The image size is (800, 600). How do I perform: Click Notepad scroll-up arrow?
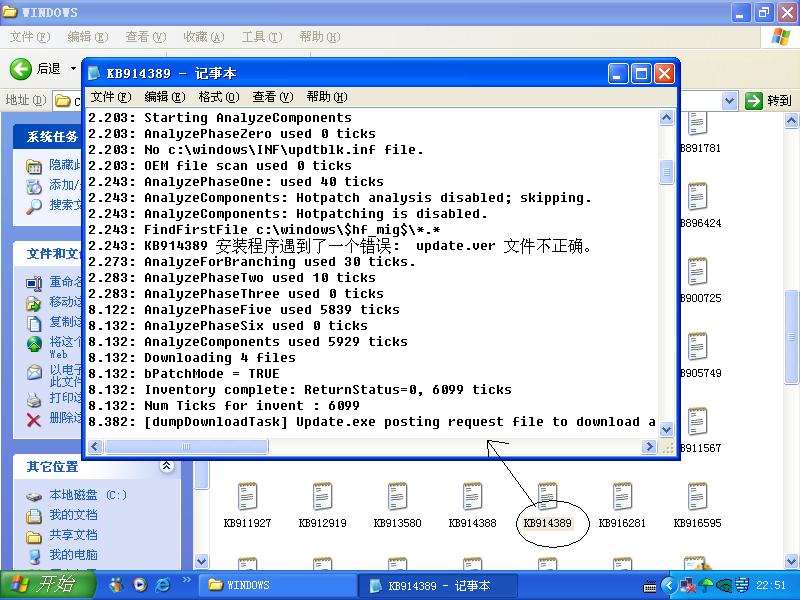coord(666,118)
